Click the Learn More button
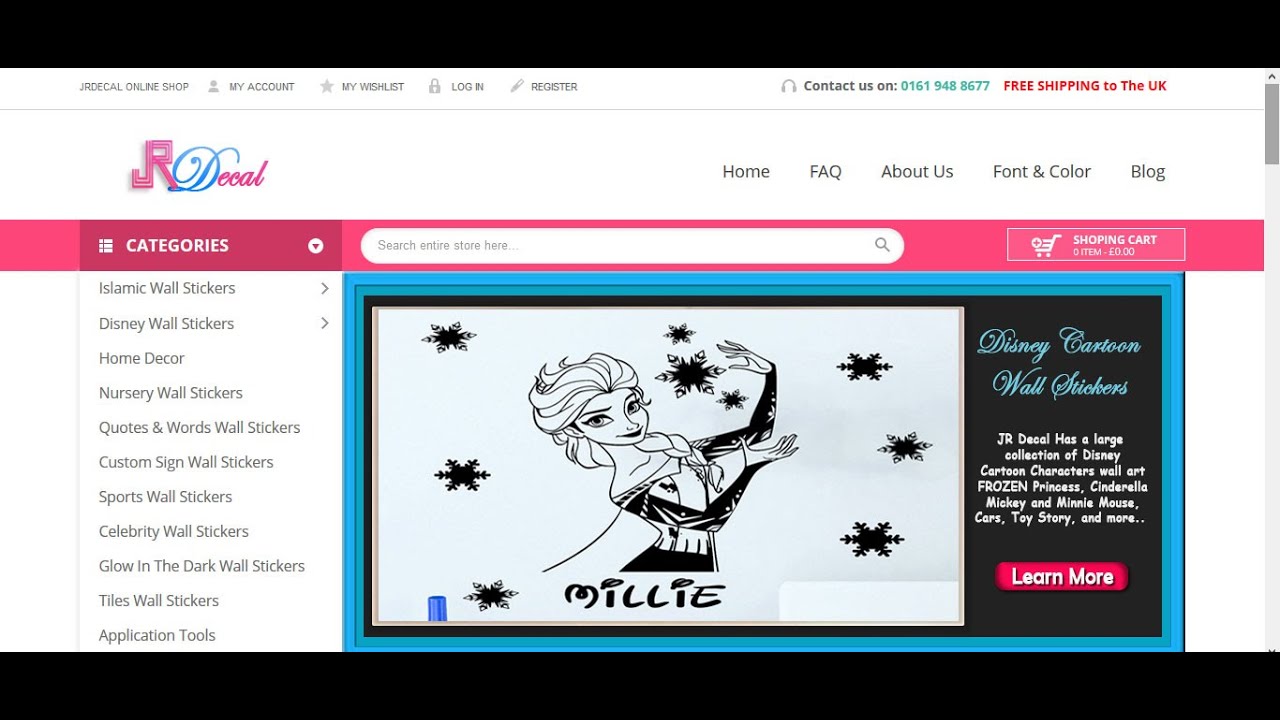The height and width of the screenshot is (720, 1280). pos(1062,577)
